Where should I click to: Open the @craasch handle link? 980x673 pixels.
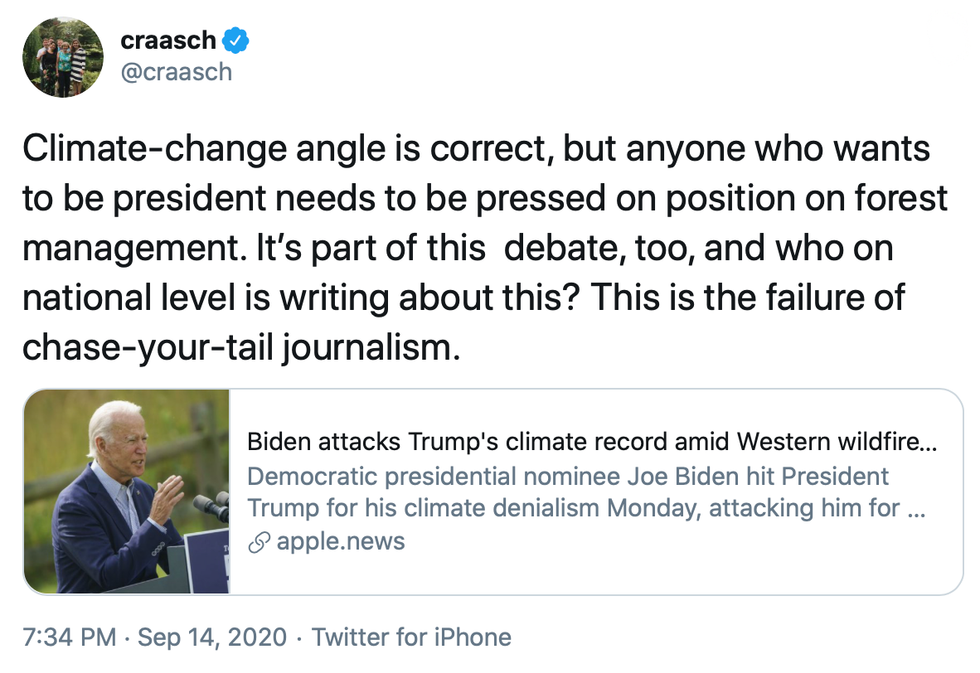click(176, 72)
